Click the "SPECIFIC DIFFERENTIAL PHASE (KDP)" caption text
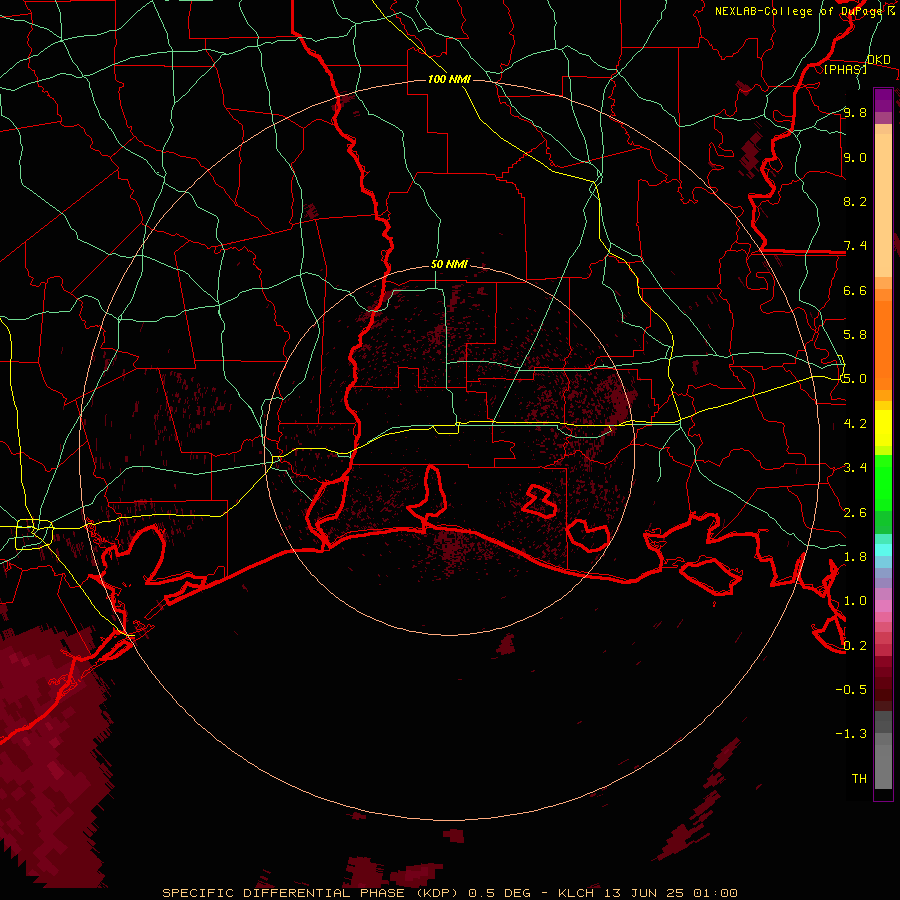 click(313, 893)
